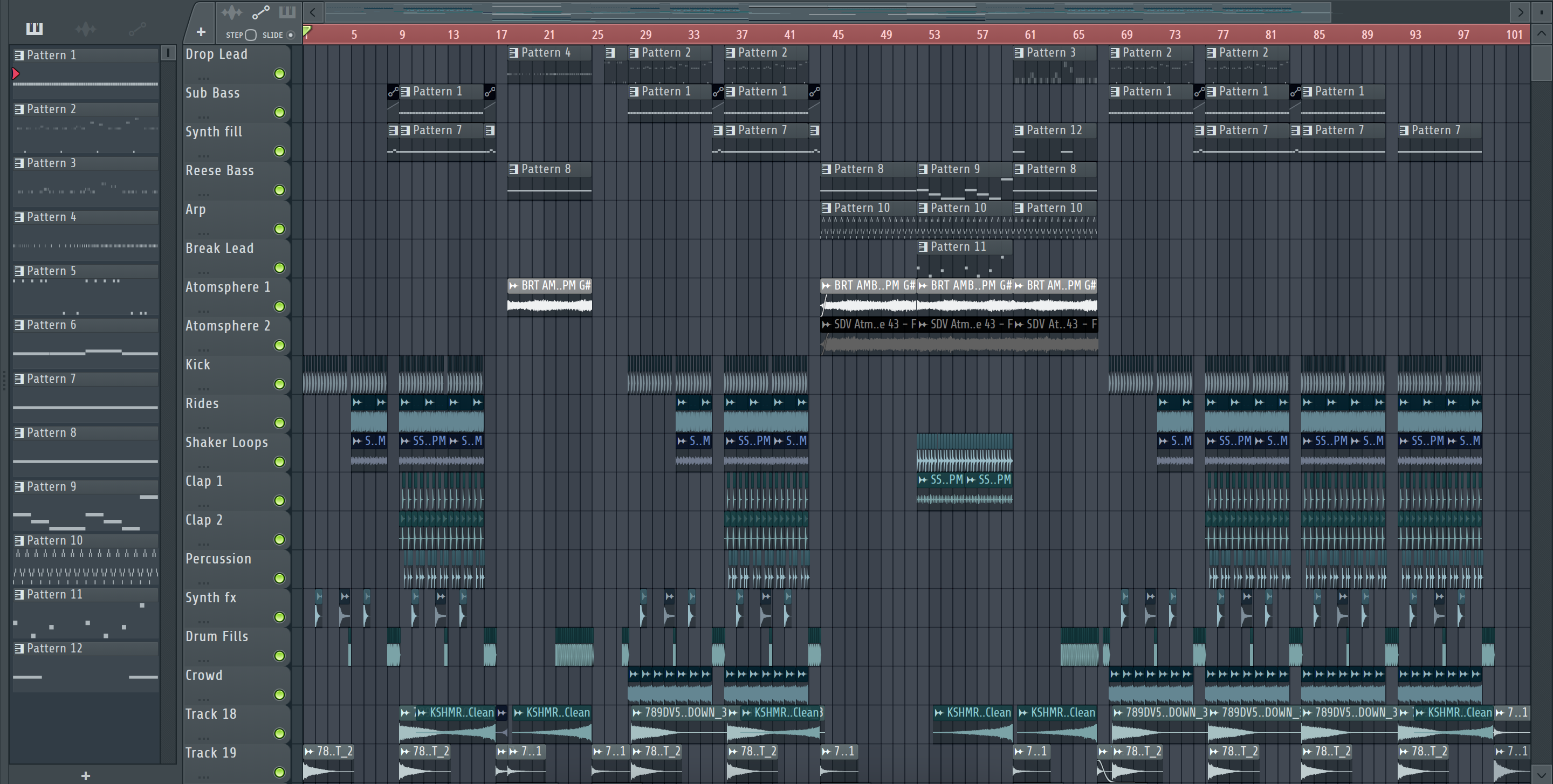Viewport: 1553px width, 784px height.
Task: Add a new pattern with bottom plus
Action: (86, 775)
